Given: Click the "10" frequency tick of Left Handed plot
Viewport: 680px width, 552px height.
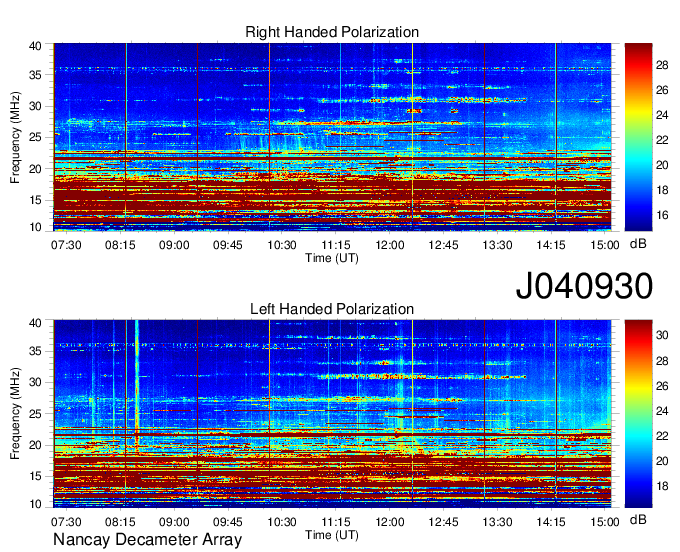Looking at the screenshot, I should [x=35, y=503].
